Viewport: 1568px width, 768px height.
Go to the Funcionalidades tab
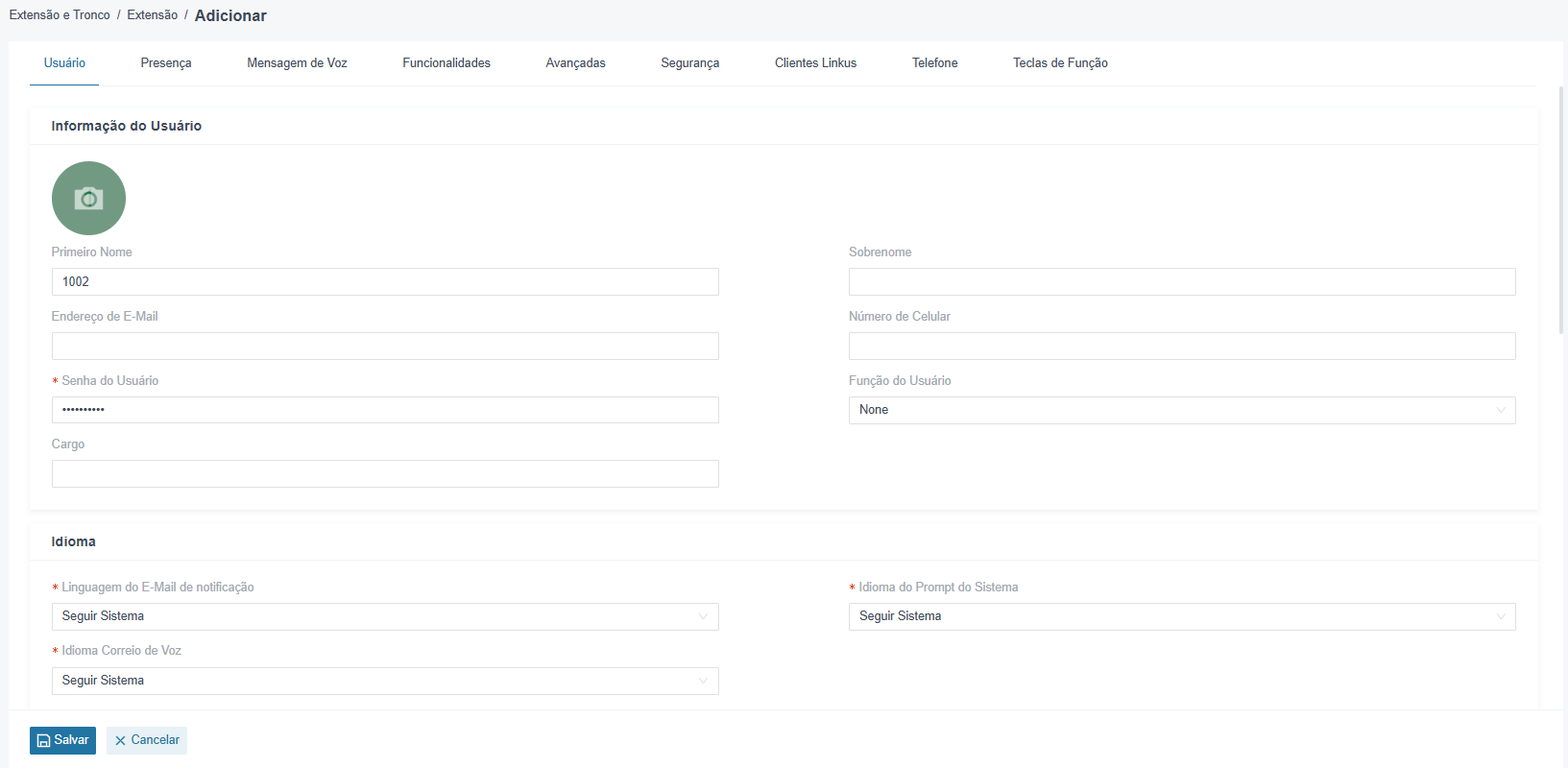pyautogui.click(x=446, y=63)
